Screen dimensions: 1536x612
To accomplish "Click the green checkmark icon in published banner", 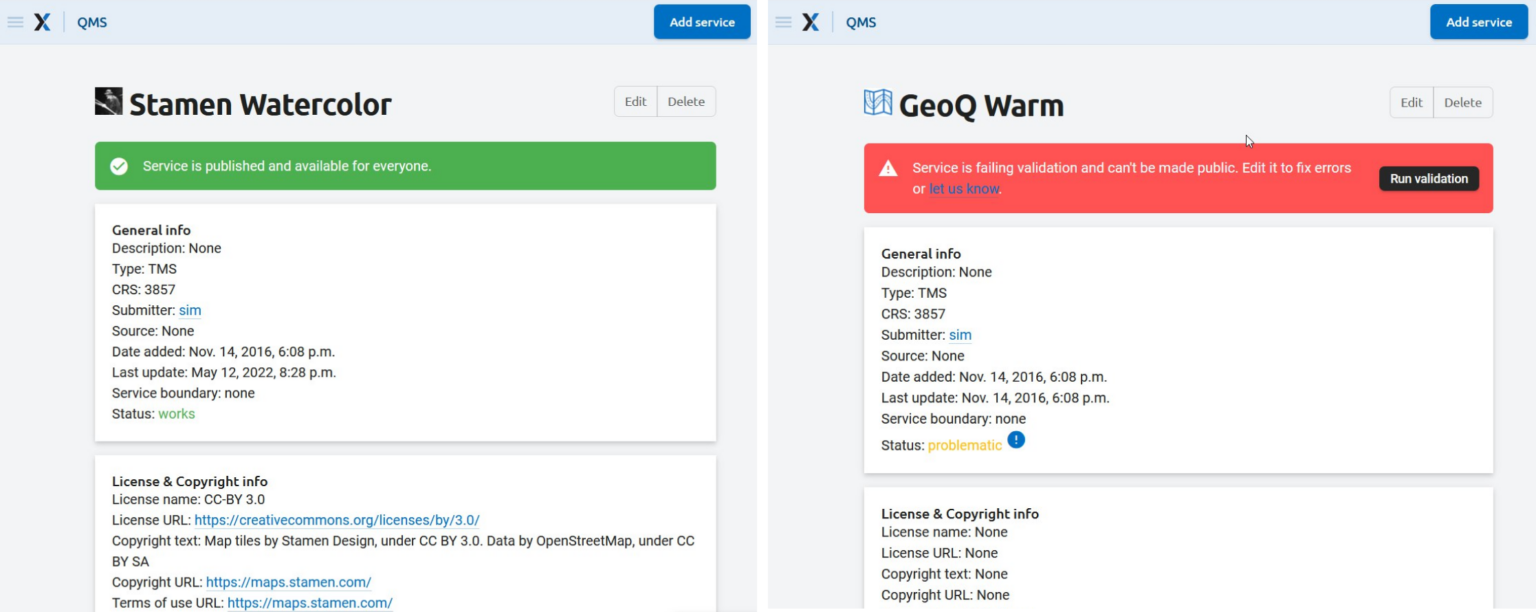I will pyautogui.click(x=119, y=166).
